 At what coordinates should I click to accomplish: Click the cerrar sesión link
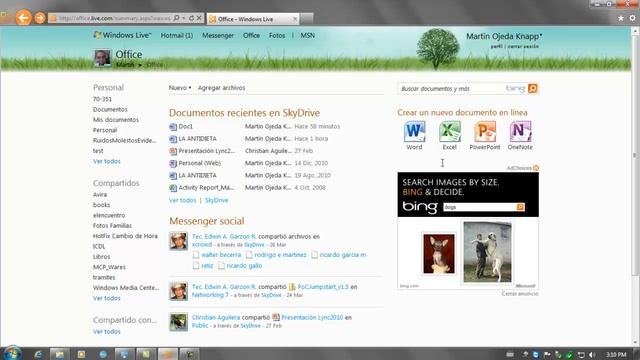523,46
